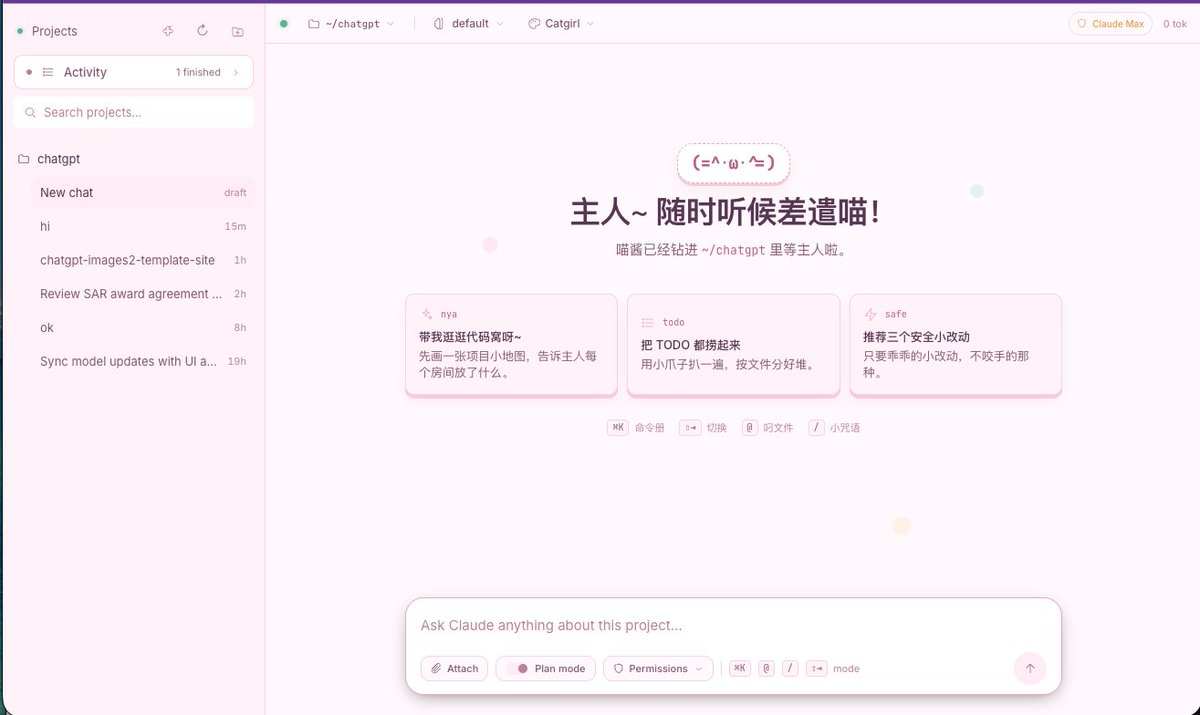Click the Claude Max badge

coord(1110,23)
